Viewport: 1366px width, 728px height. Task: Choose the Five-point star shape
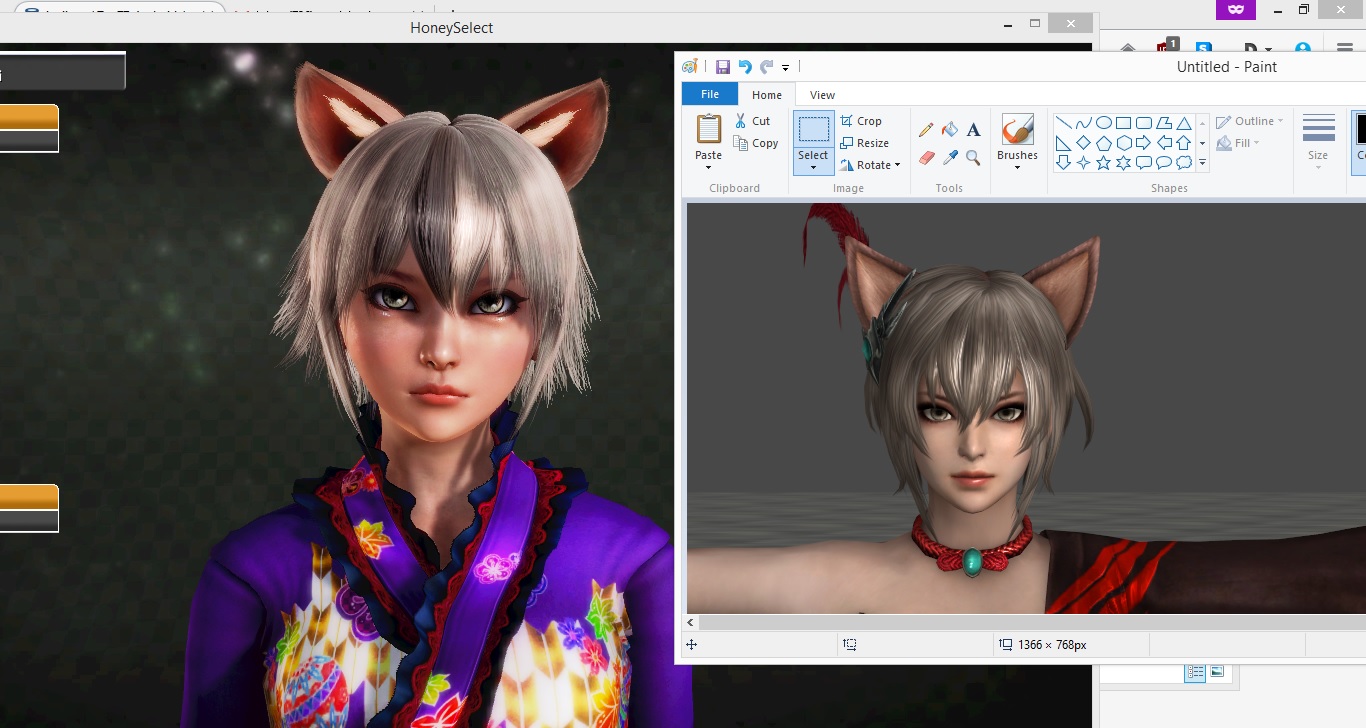coord(1104,162)
